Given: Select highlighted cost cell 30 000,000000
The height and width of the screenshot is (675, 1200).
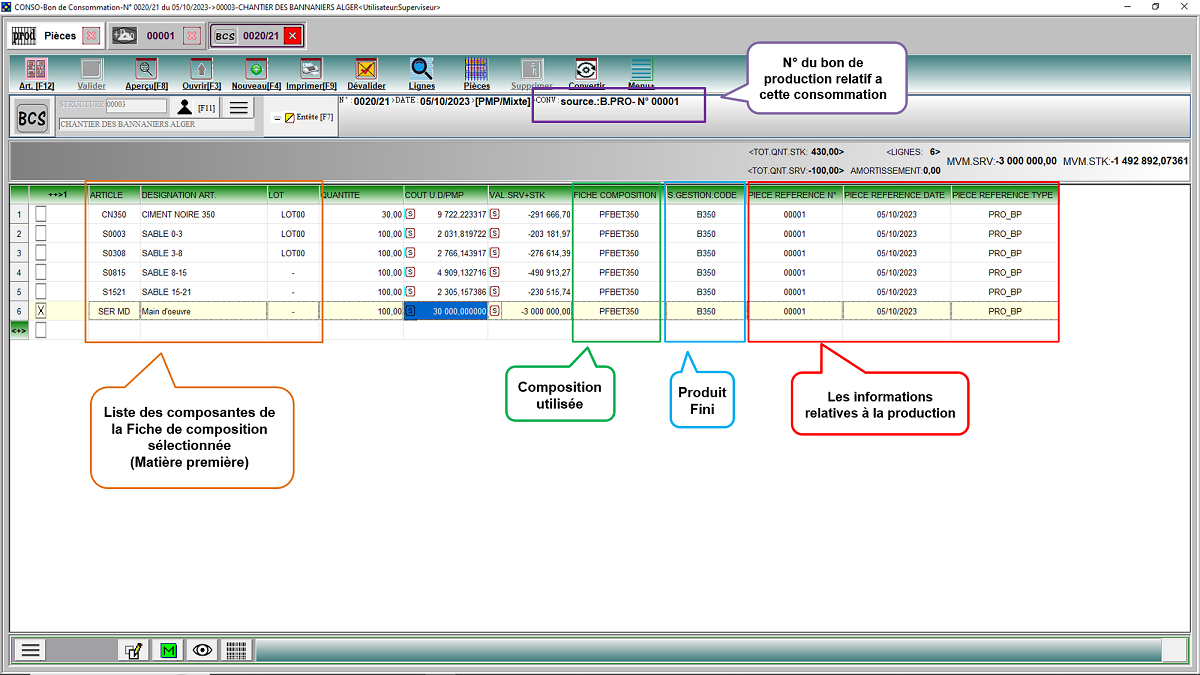Looking at the screenshot, I should click(x=445, y=311).
